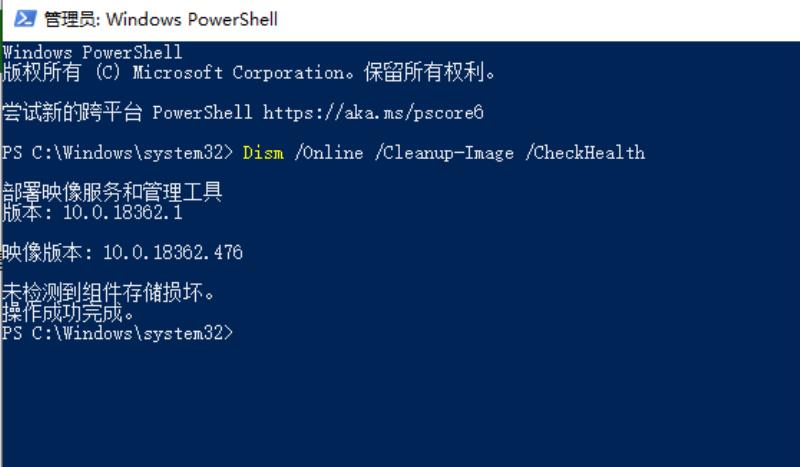This screenshot has width=800, height=467.
Task: Click the '/Online' parameter text
Action: click(x=329, y=153)
